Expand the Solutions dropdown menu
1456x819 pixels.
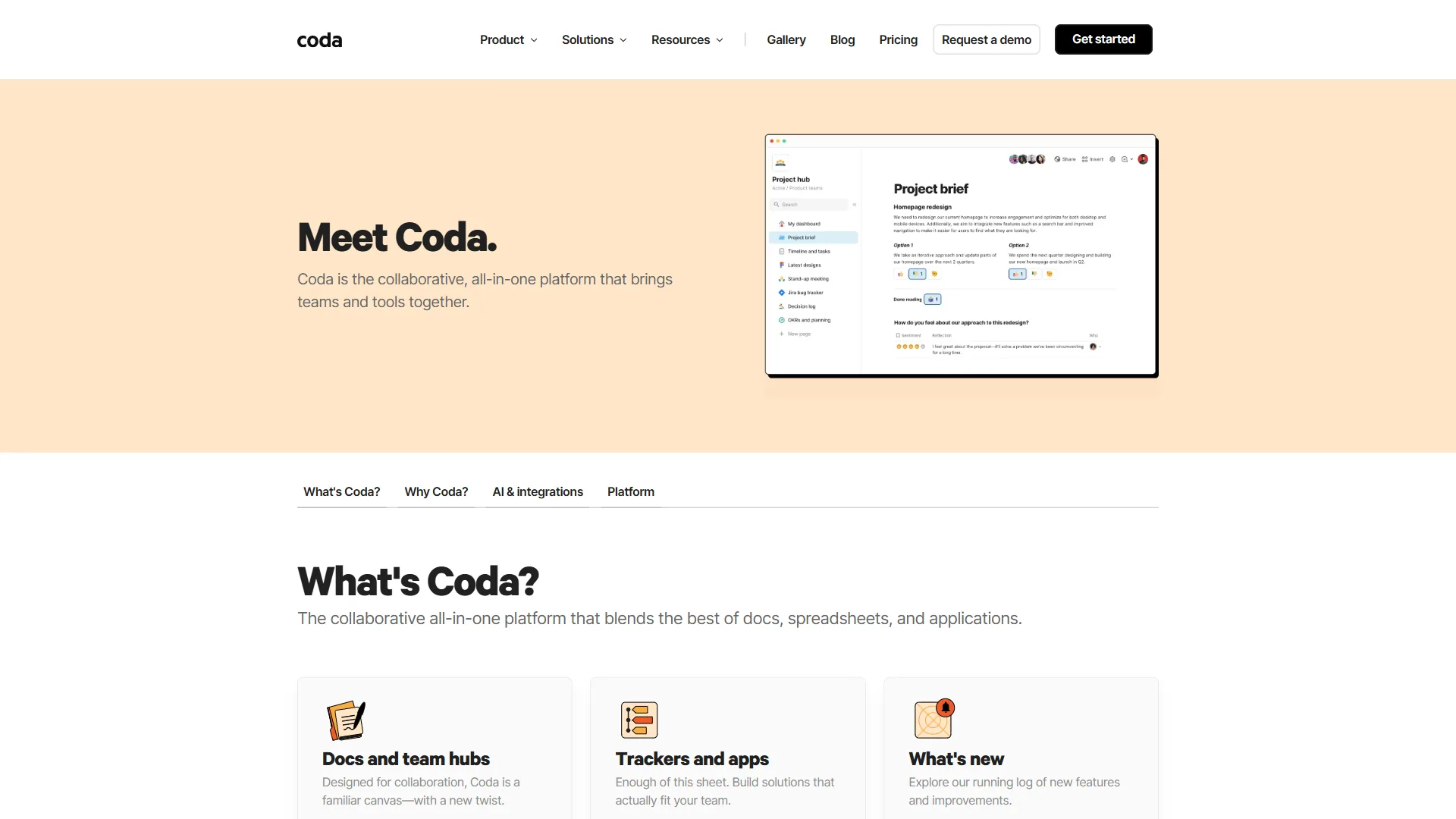point(594,39)
